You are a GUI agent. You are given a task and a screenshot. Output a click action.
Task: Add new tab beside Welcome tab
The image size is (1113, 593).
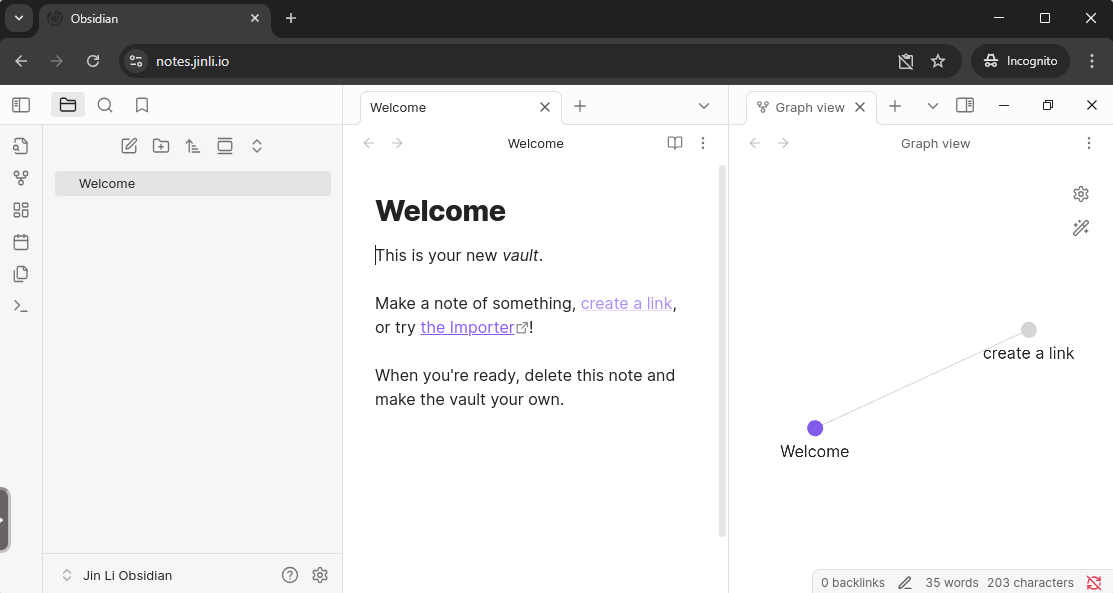[580, 106]
